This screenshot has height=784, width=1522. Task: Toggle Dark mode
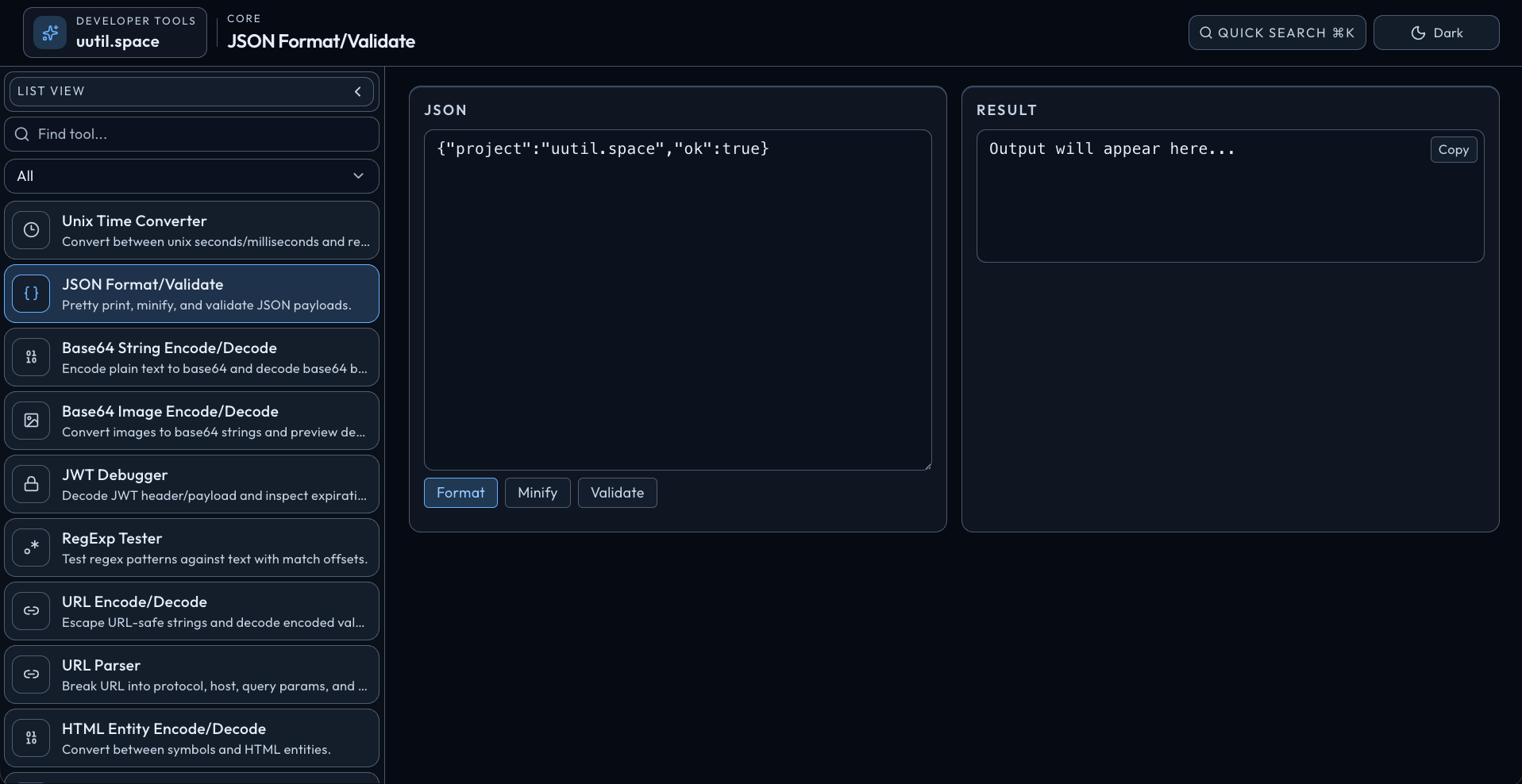coord(1435,33)
